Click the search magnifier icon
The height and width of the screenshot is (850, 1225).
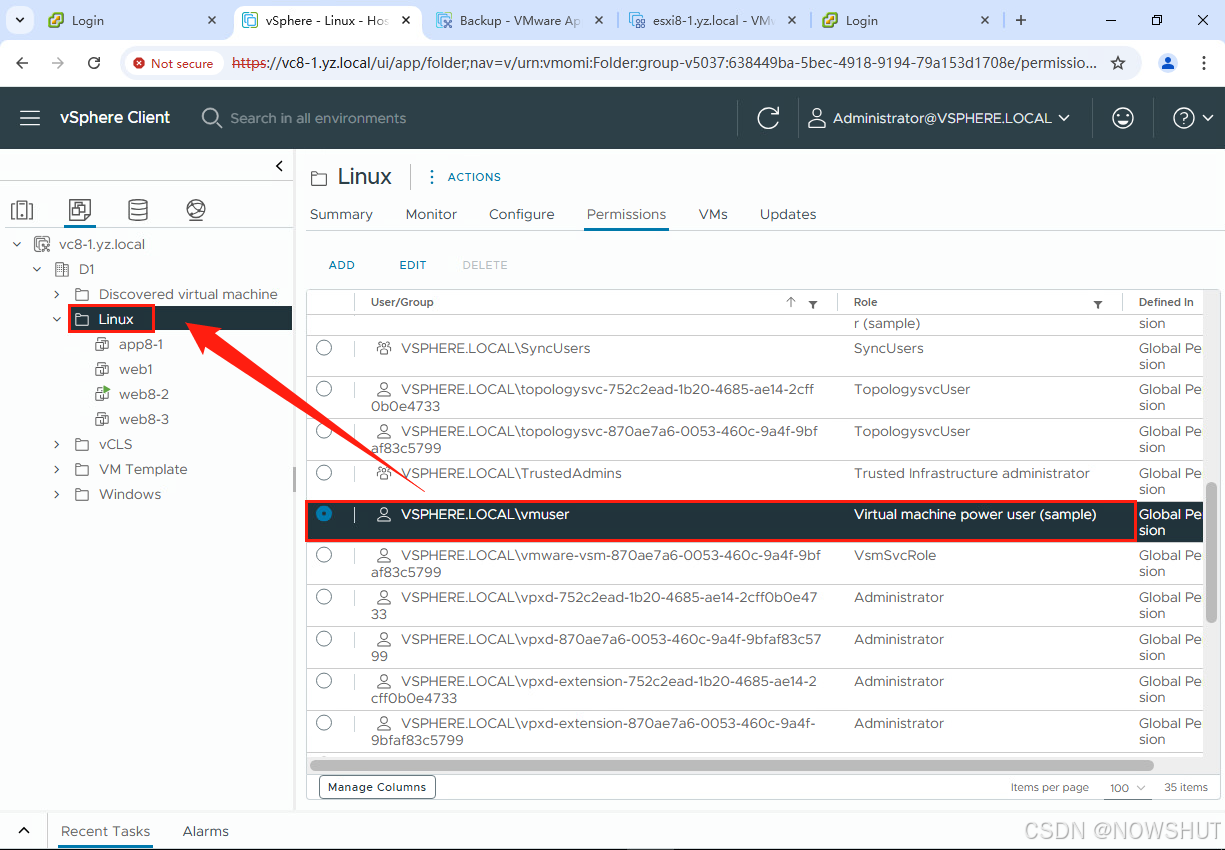click(211, 118)
